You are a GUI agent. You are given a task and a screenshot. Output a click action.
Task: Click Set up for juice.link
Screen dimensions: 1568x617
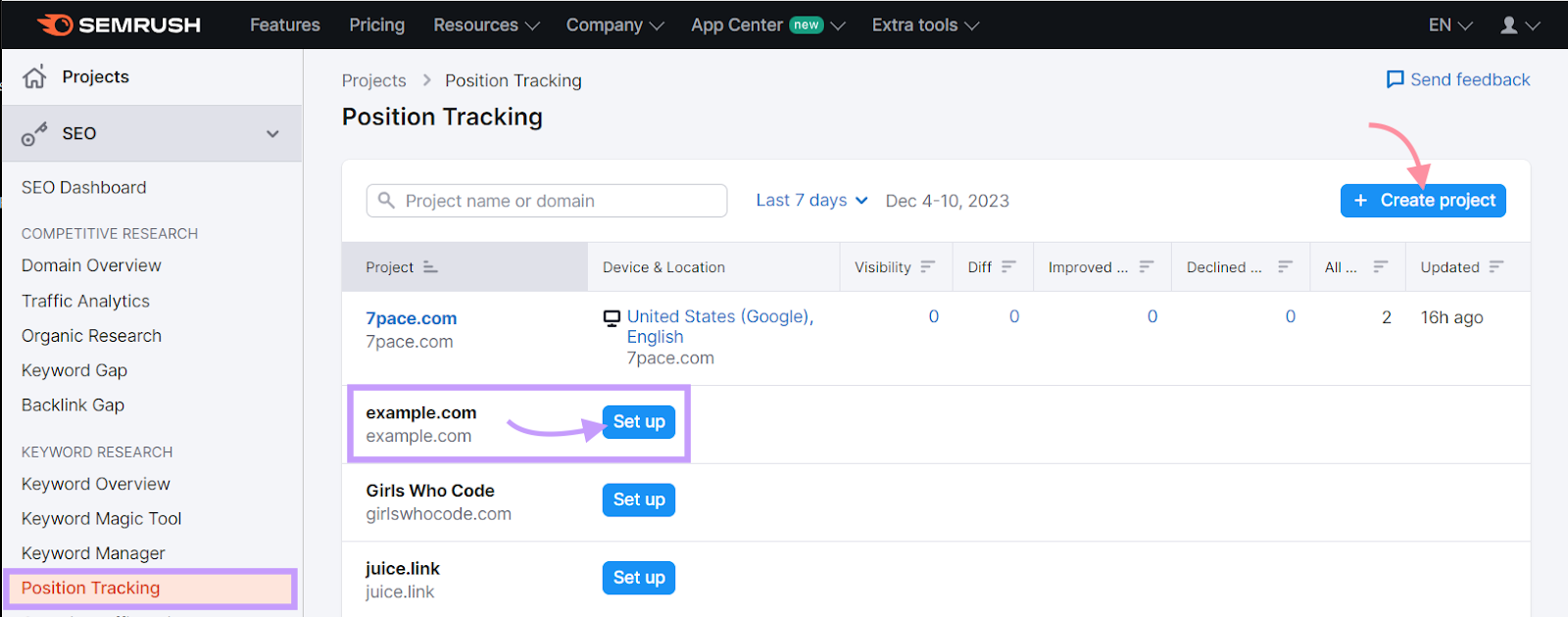click(639, 578)
